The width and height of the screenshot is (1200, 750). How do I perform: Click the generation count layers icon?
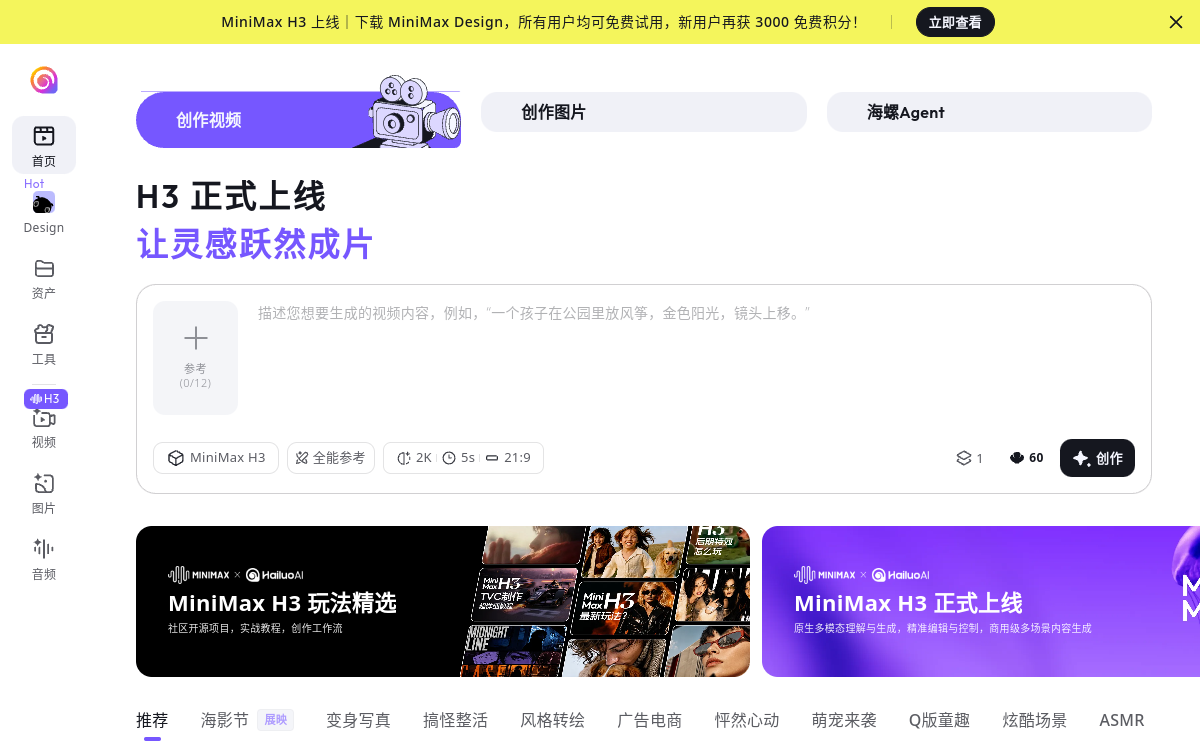(x=964, y=458)
